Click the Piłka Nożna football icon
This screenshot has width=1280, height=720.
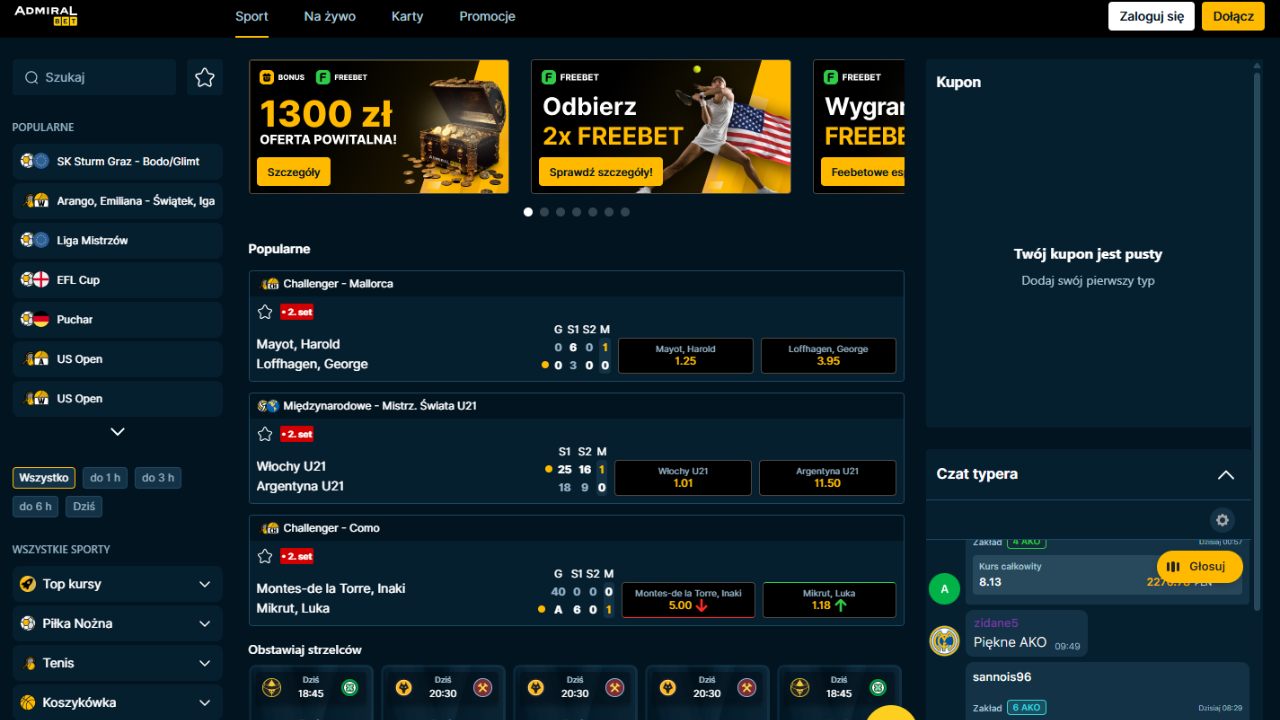tap(28, 623)
